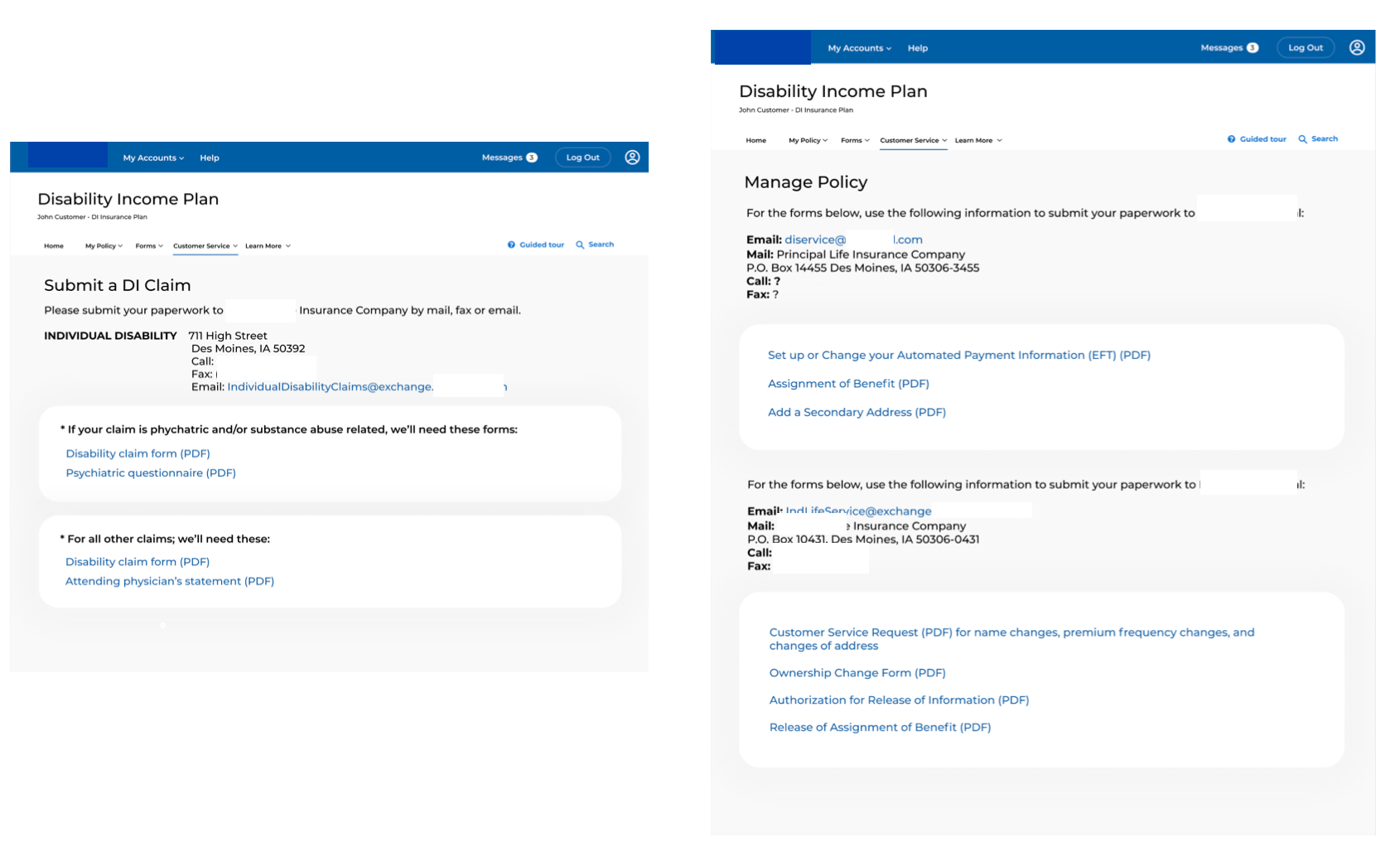The height and width of the screenshot is (867, 1400).
Task: Click IndLifeService email link
Action: pyautogui.click(x=858, y=511)
